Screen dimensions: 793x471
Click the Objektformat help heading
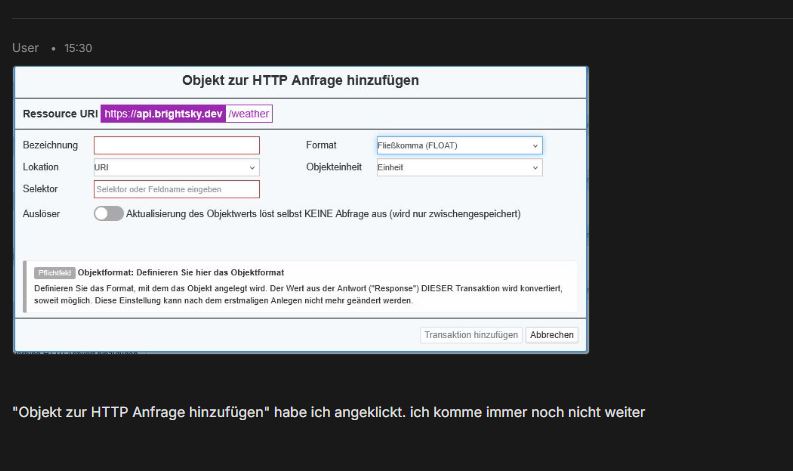(181, 272)
